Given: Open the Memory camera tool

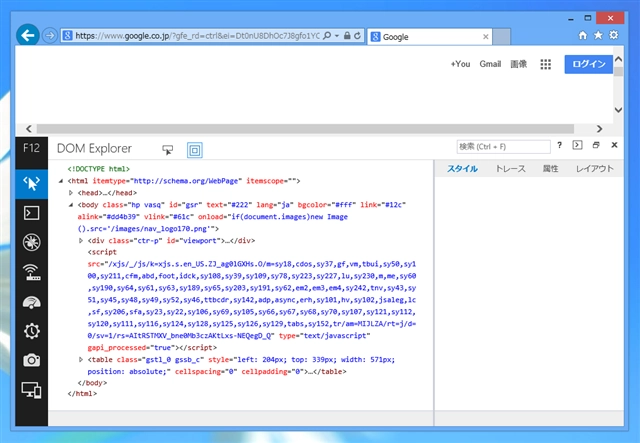Looking at the screenshot, I should (31, 360).
